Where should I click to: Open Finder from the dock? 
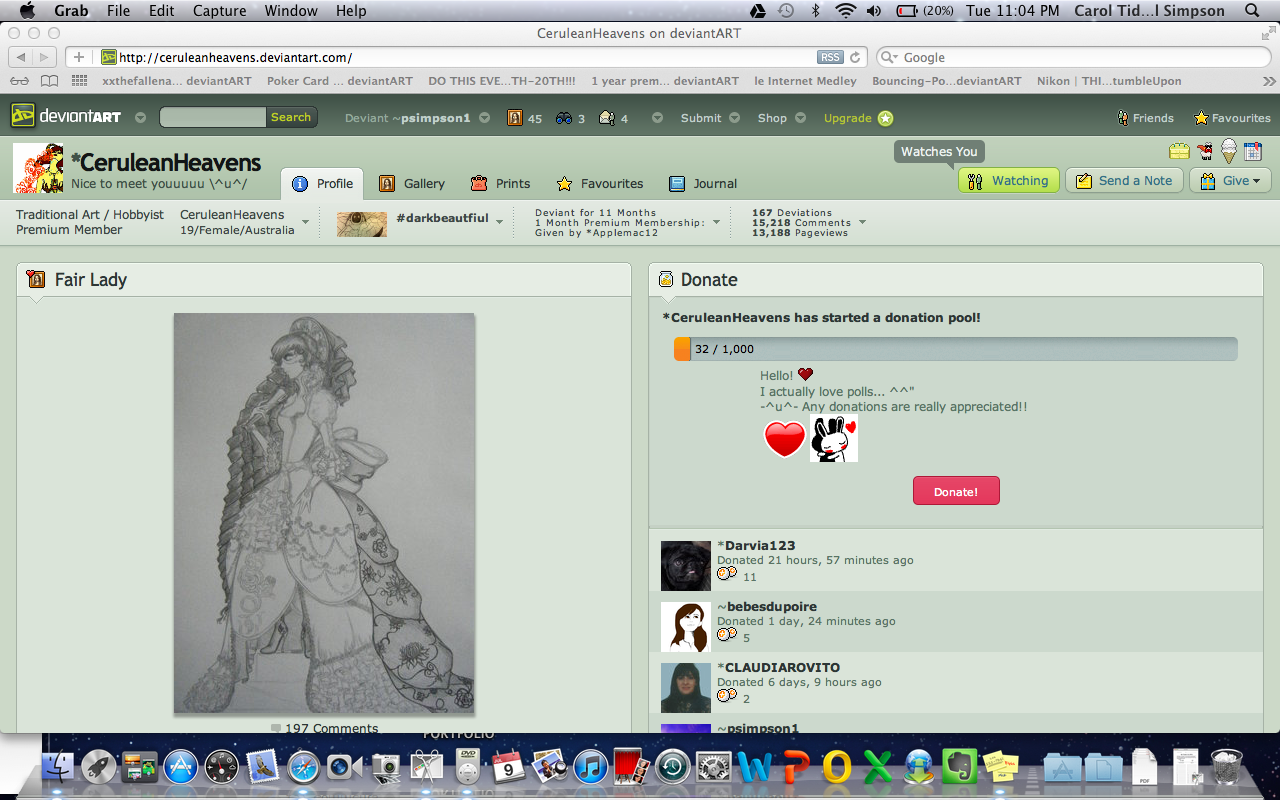point(59,768)
